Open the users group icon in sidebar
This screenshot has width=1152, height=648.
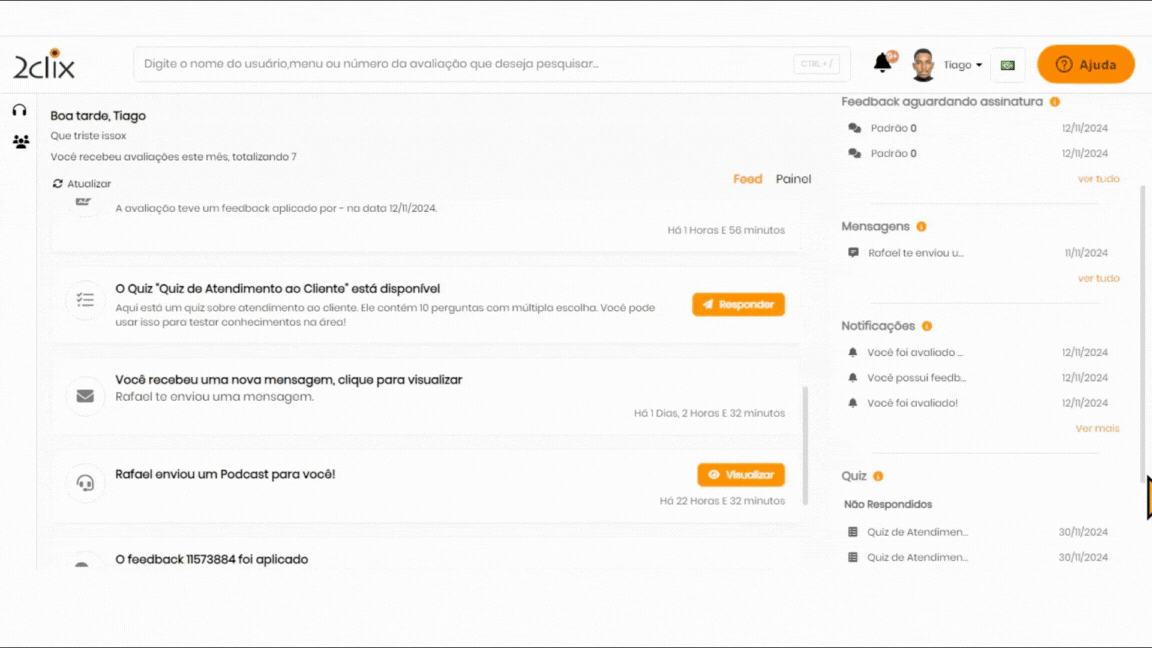coord(20,142)
